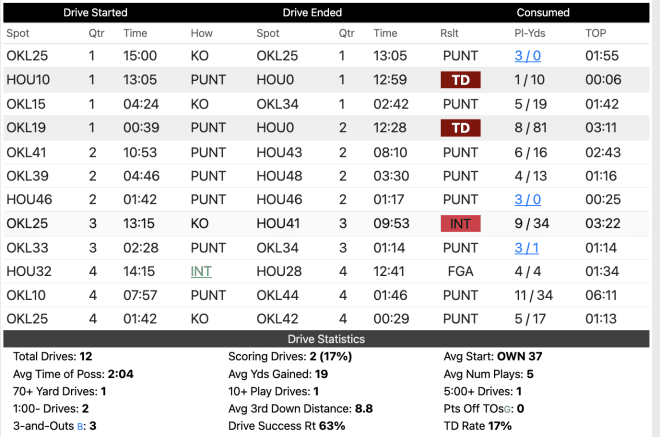This screenshot has height=437, width=660.
Task: Open the 3 / 0 link on first drive
Action: tap(527, 56)
